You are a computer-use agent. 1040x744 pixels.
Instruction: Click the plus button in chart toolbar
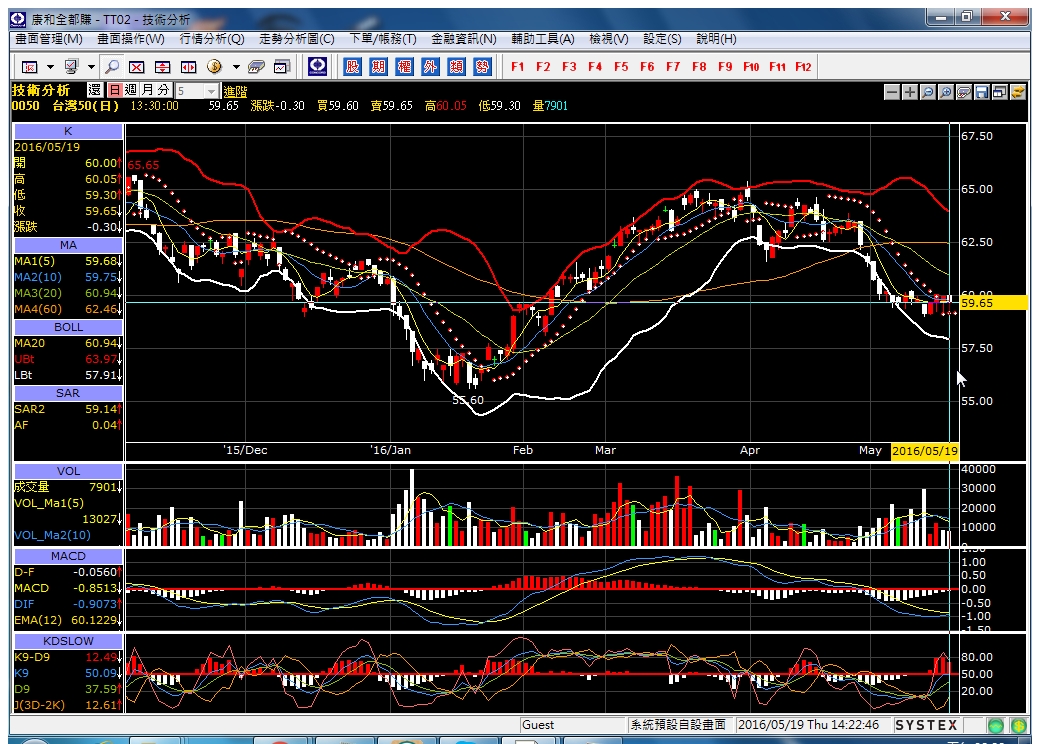pos(910,92)
